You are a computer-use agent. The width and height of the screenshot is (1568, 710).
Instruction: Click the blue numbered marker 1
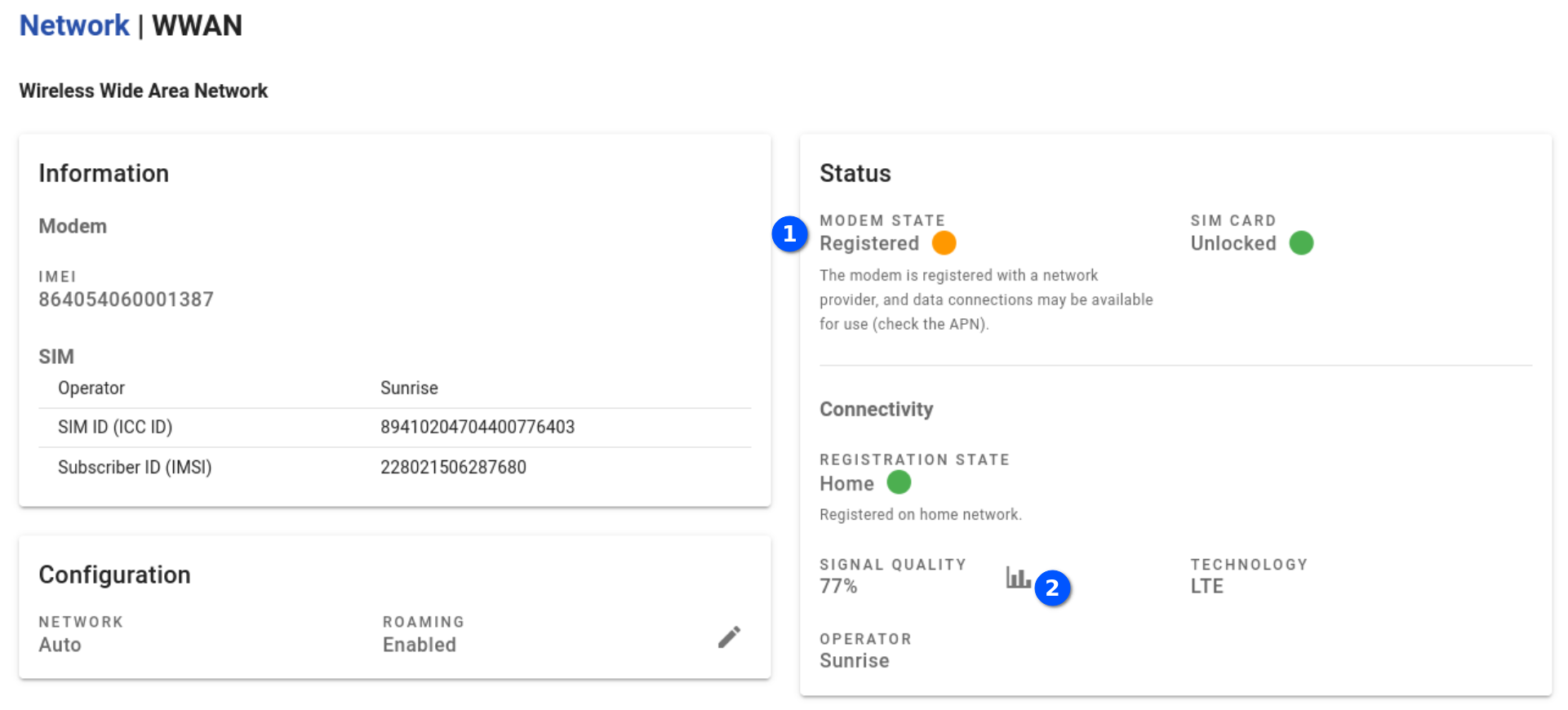click(x=789, y=234)
